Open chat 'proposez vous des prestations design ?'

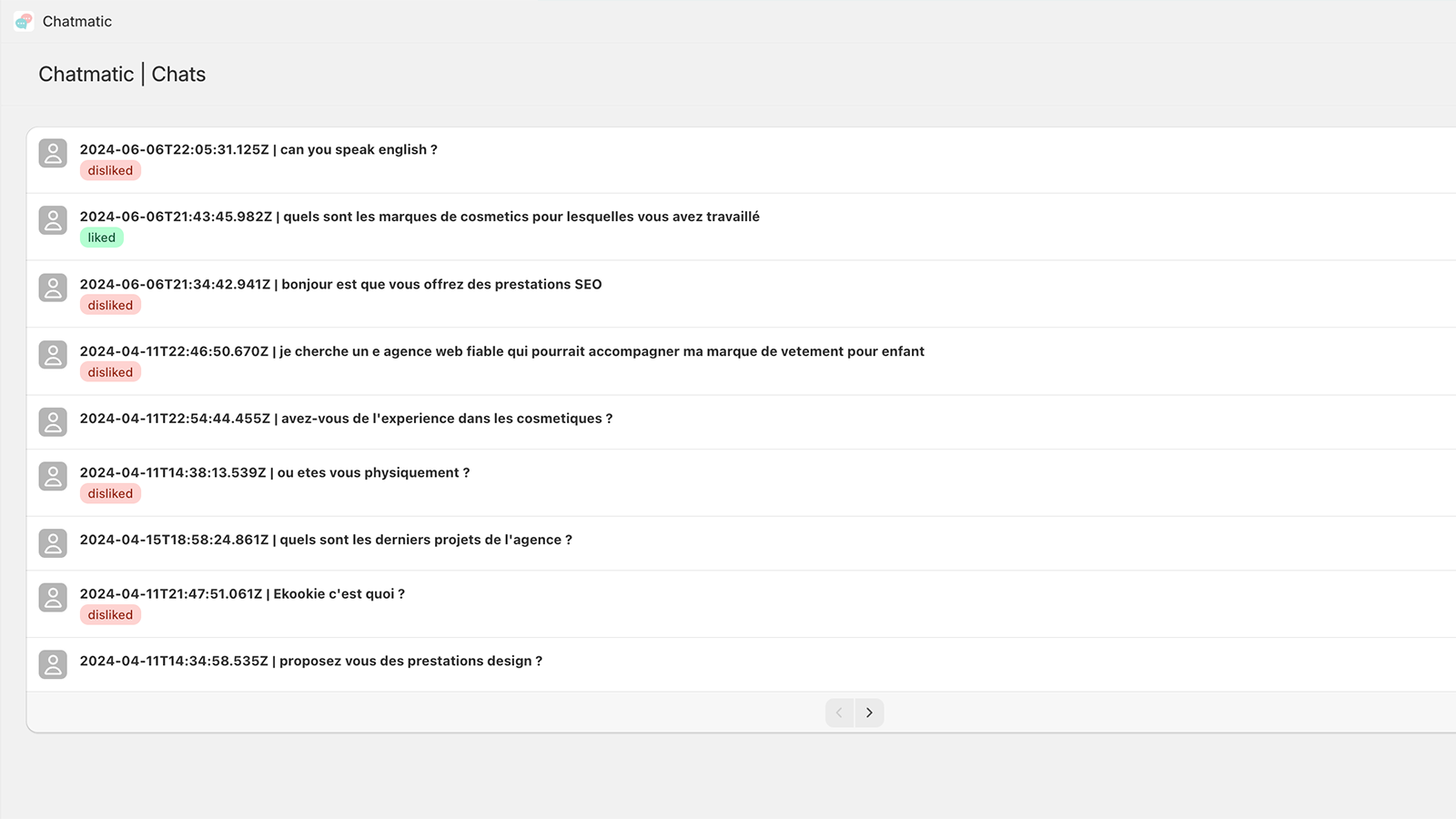(x=311, y=661)
